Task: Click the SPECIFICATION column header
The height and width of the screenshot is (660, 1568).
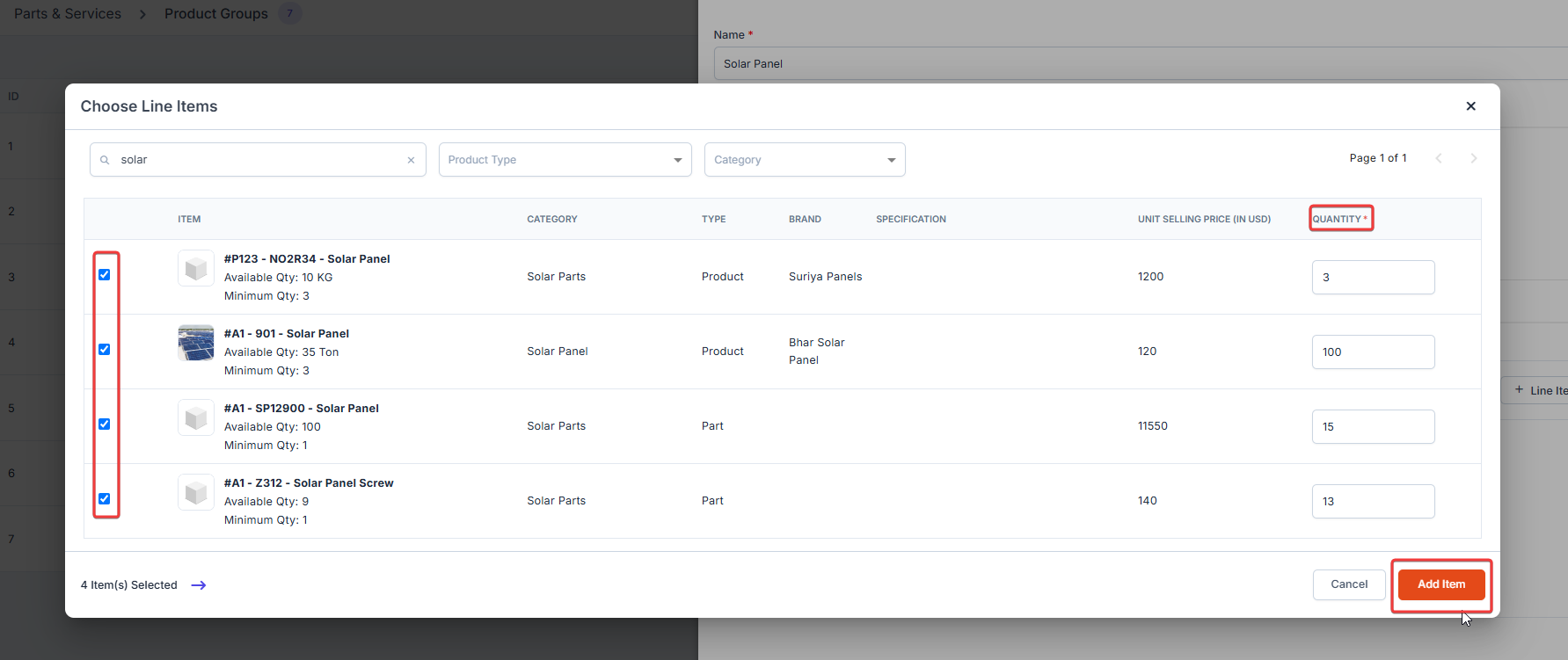Action: [911, 219]
